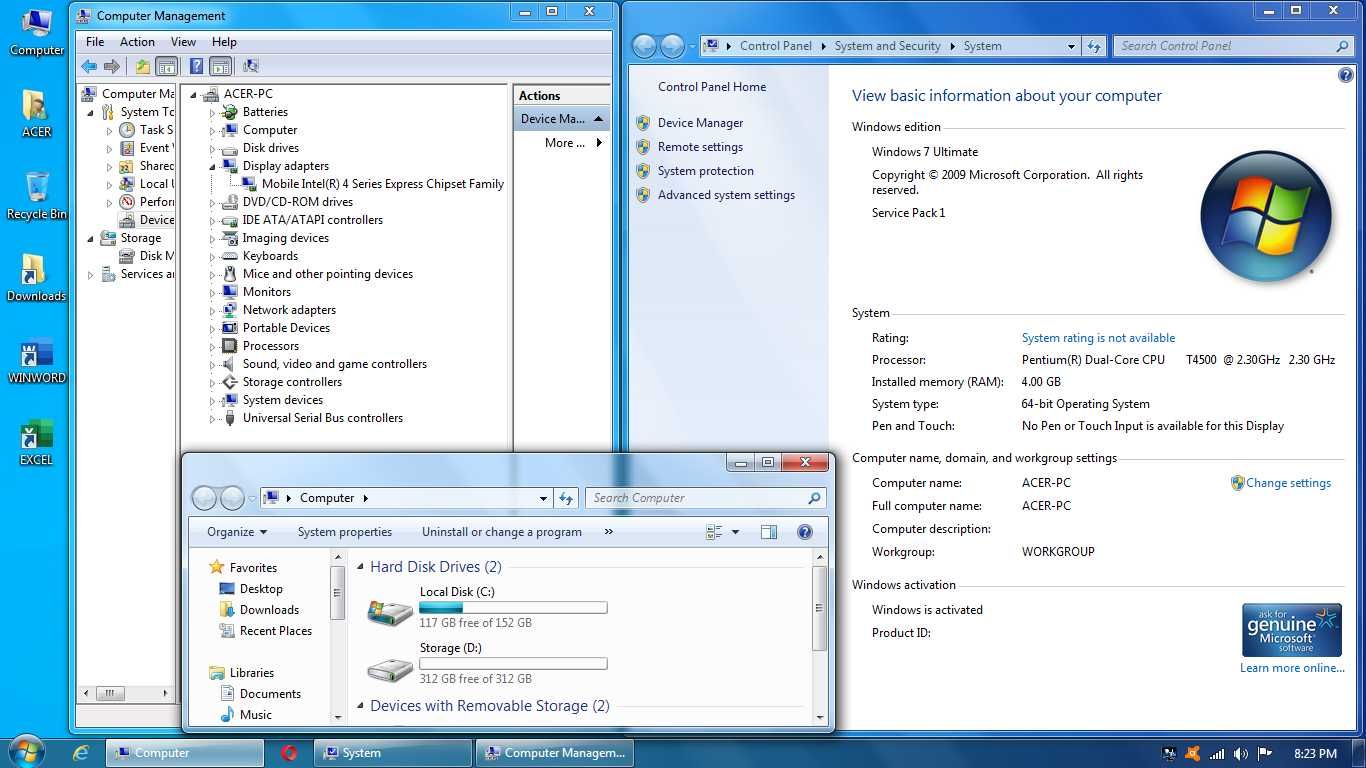Viewport: 1366px width, 768px height.
Task: Select Mobile Intel(R) 4 Series adapter icon
Action: click(249, 184)
